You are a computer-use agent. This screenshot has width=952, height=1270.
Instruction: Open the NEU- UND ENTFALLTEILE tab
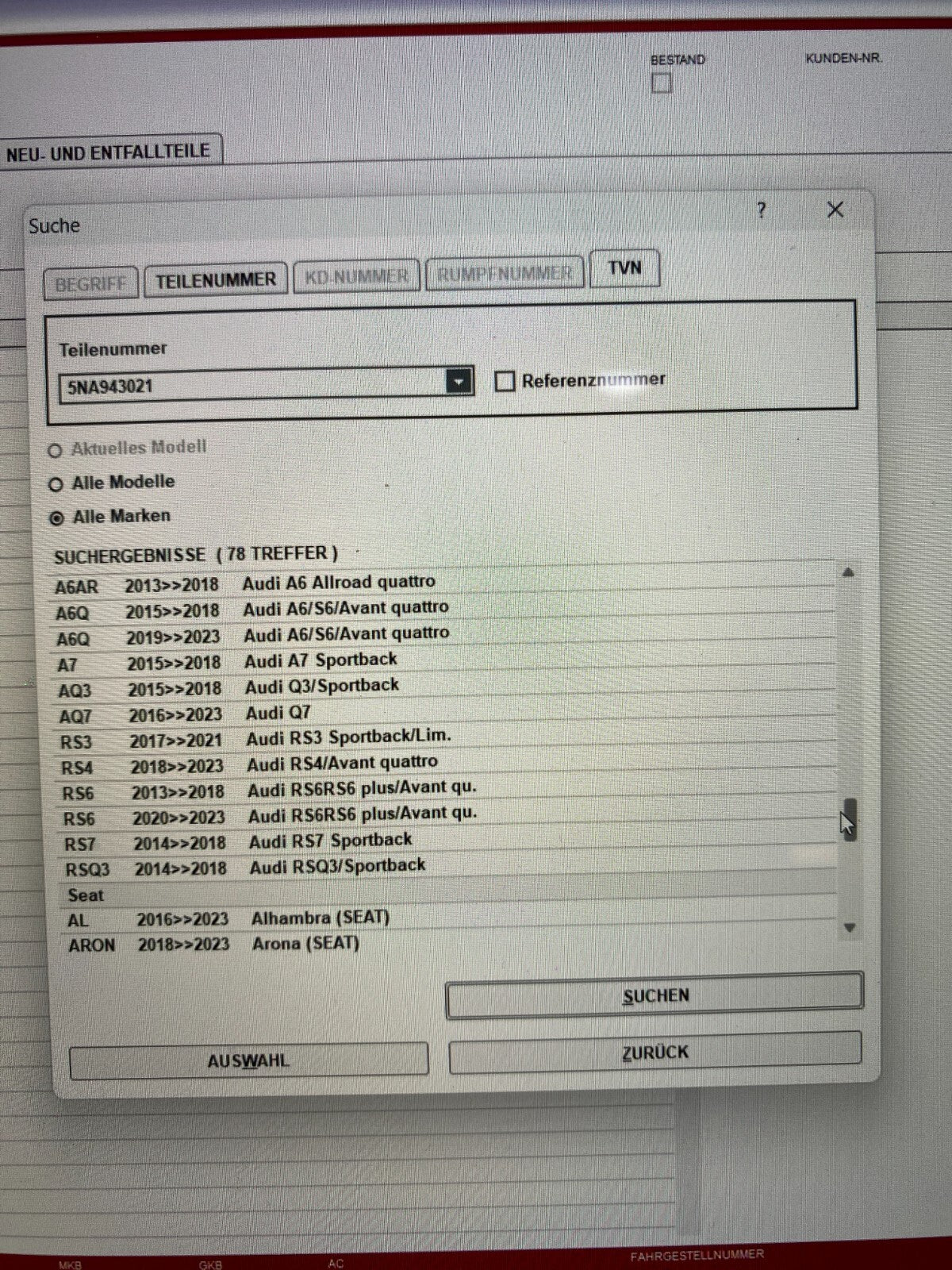click(x=109, y=152)
